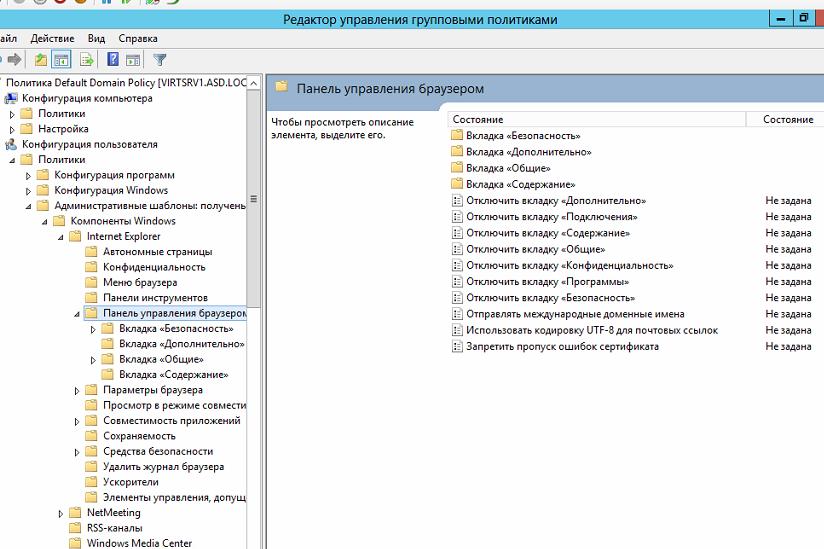Expand Вкладка «Общие» in the tree
The height and width of the screenshot is (549, 824).
(94, 360)
